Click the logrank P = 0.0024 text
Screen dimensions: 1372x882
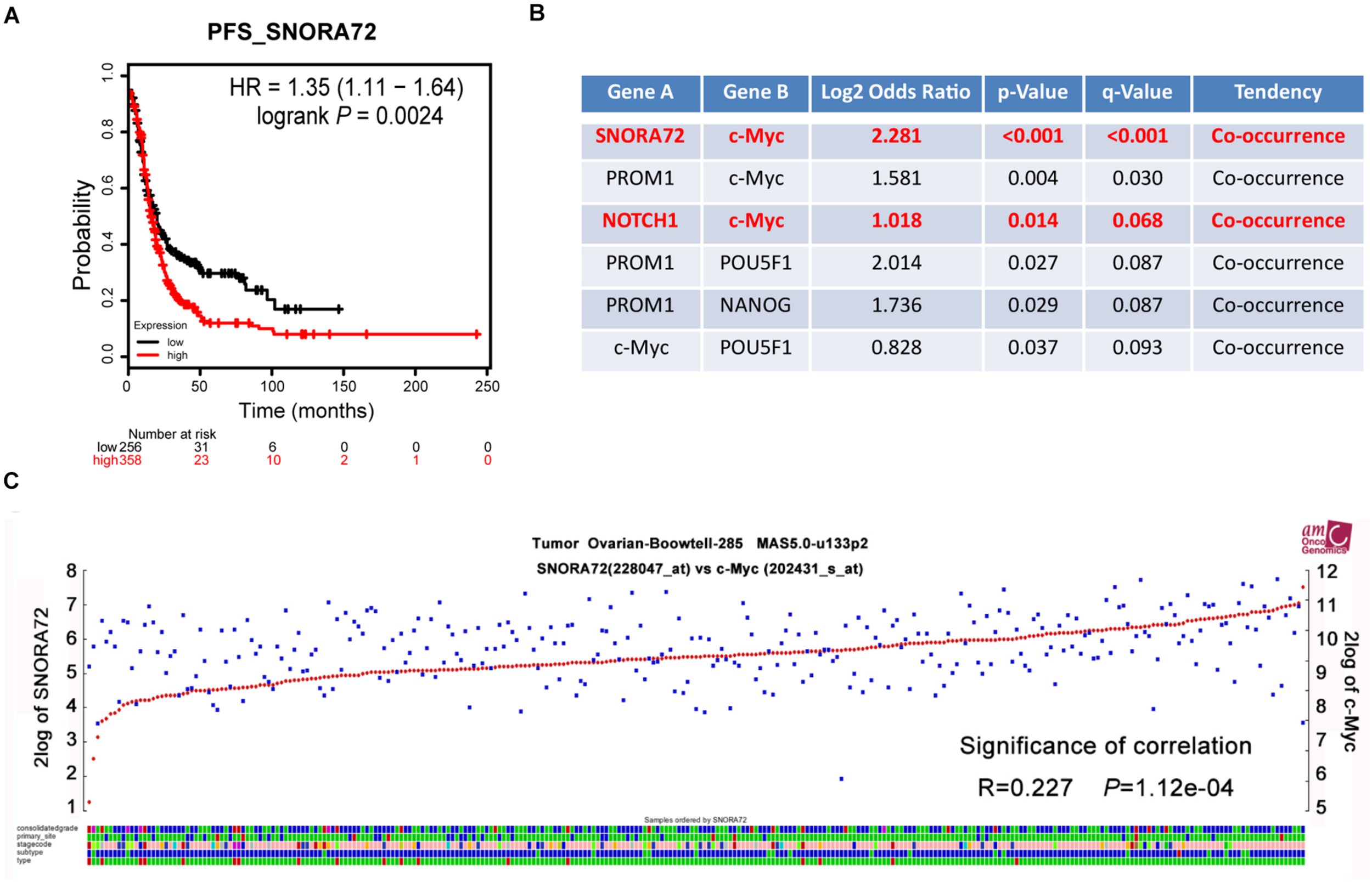click(350, 116)
